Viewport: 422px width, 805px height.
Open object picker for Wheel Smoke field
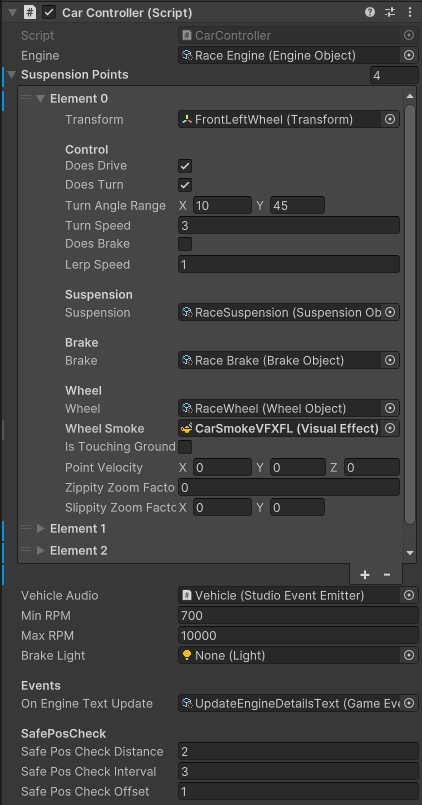coord(390,428)
